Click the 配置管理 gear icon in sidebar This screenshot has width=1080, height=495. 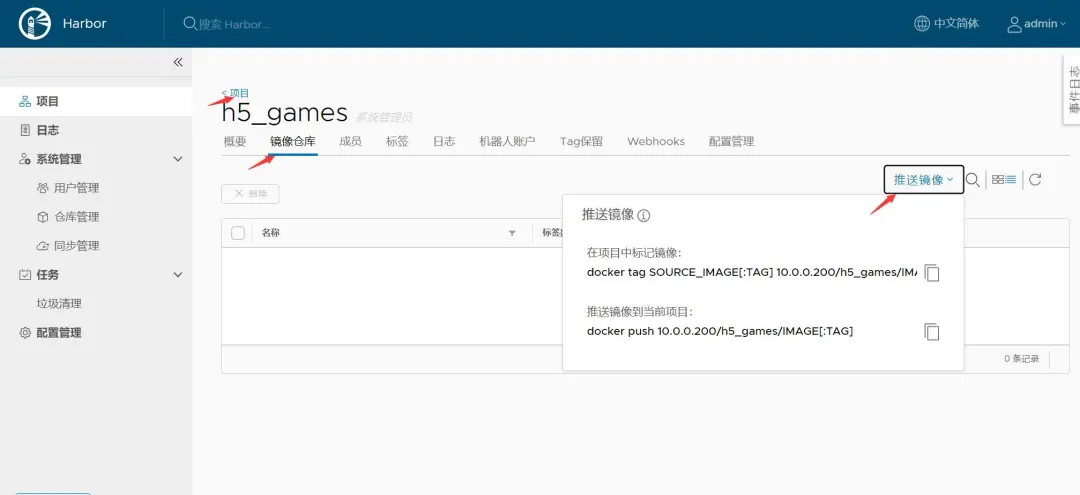pos(25,333)
